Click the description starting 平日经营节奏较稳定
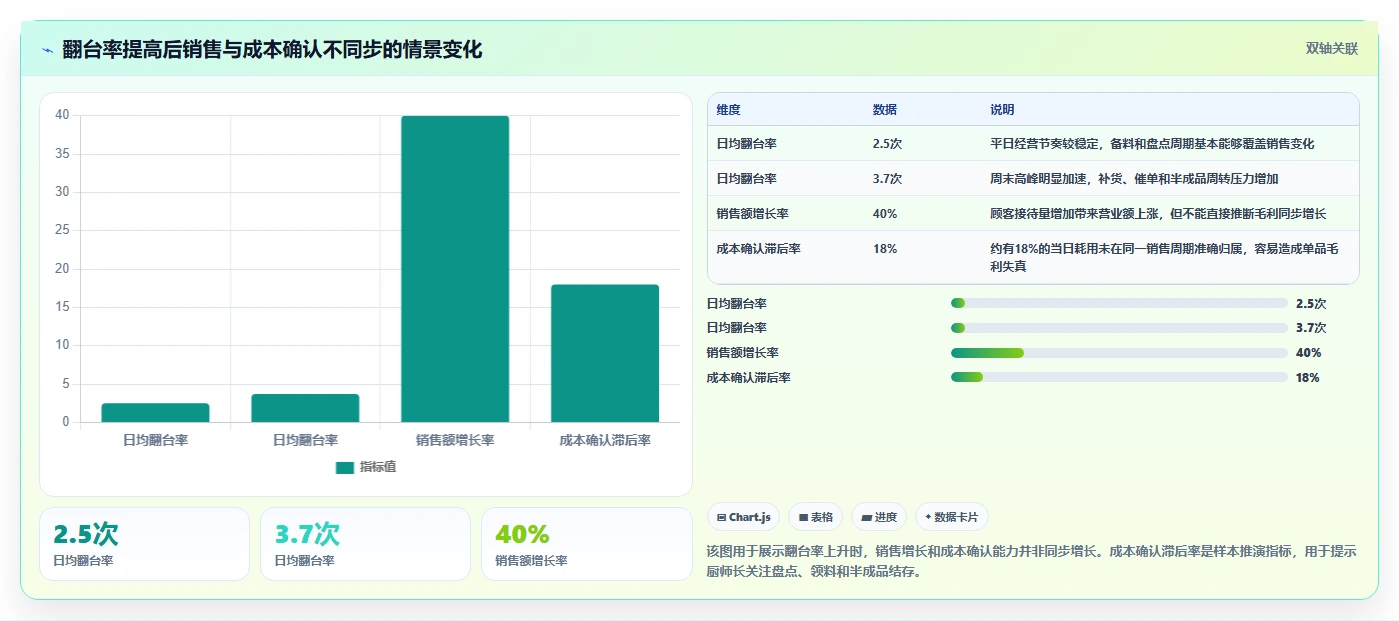This screenshot has height=621, width=1399. point(1152,144)
